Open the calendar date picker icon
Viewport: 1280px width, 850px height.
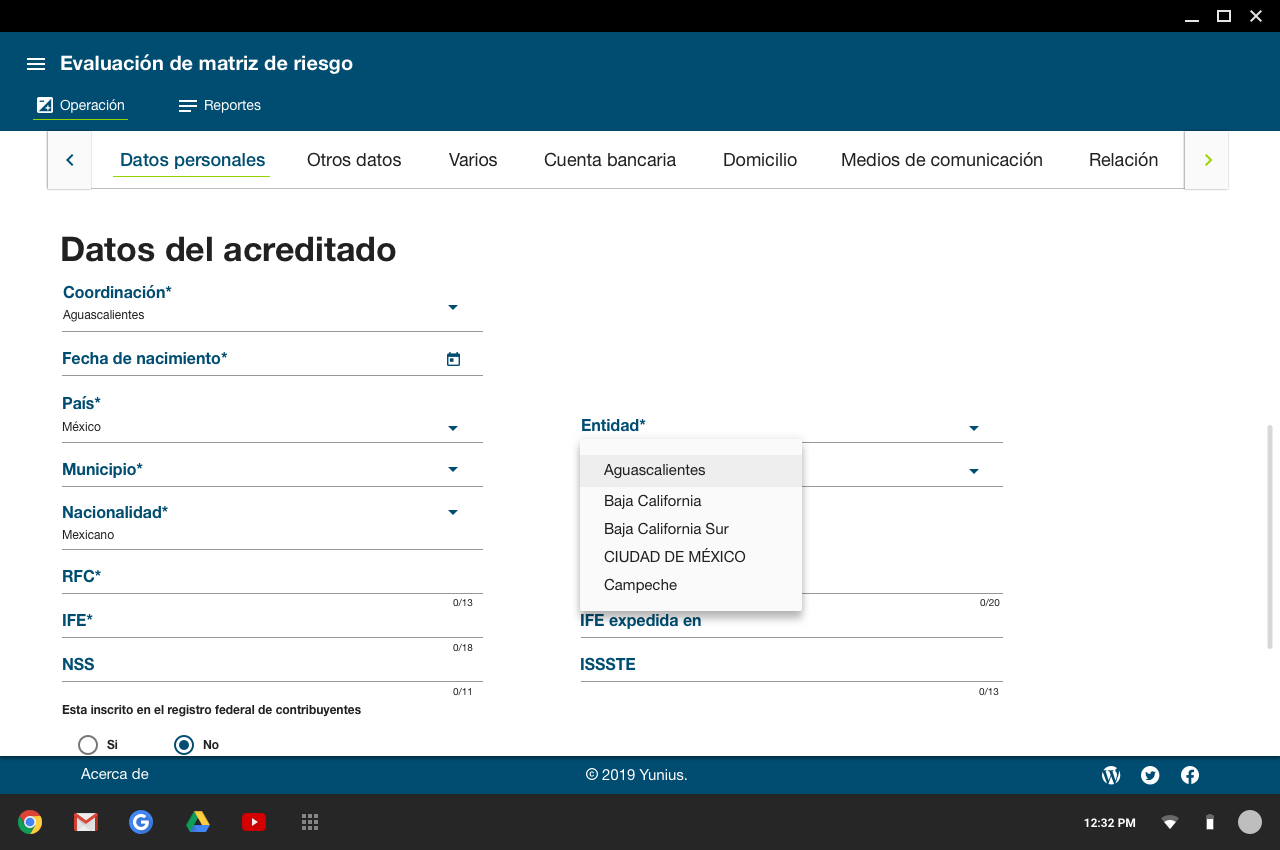pyautogui.click(x=453, y=359)
